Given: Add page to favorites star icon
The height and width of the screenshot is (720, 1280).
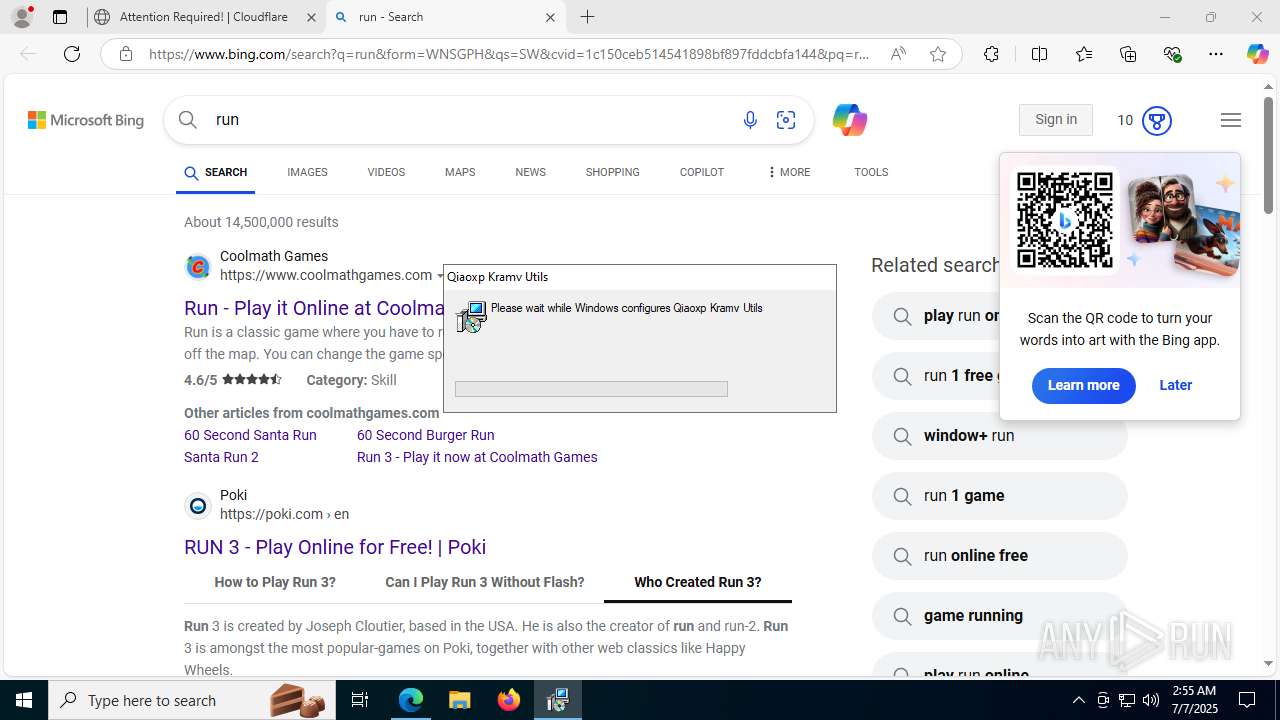Looking at the screenshot, I should (938, 54).
